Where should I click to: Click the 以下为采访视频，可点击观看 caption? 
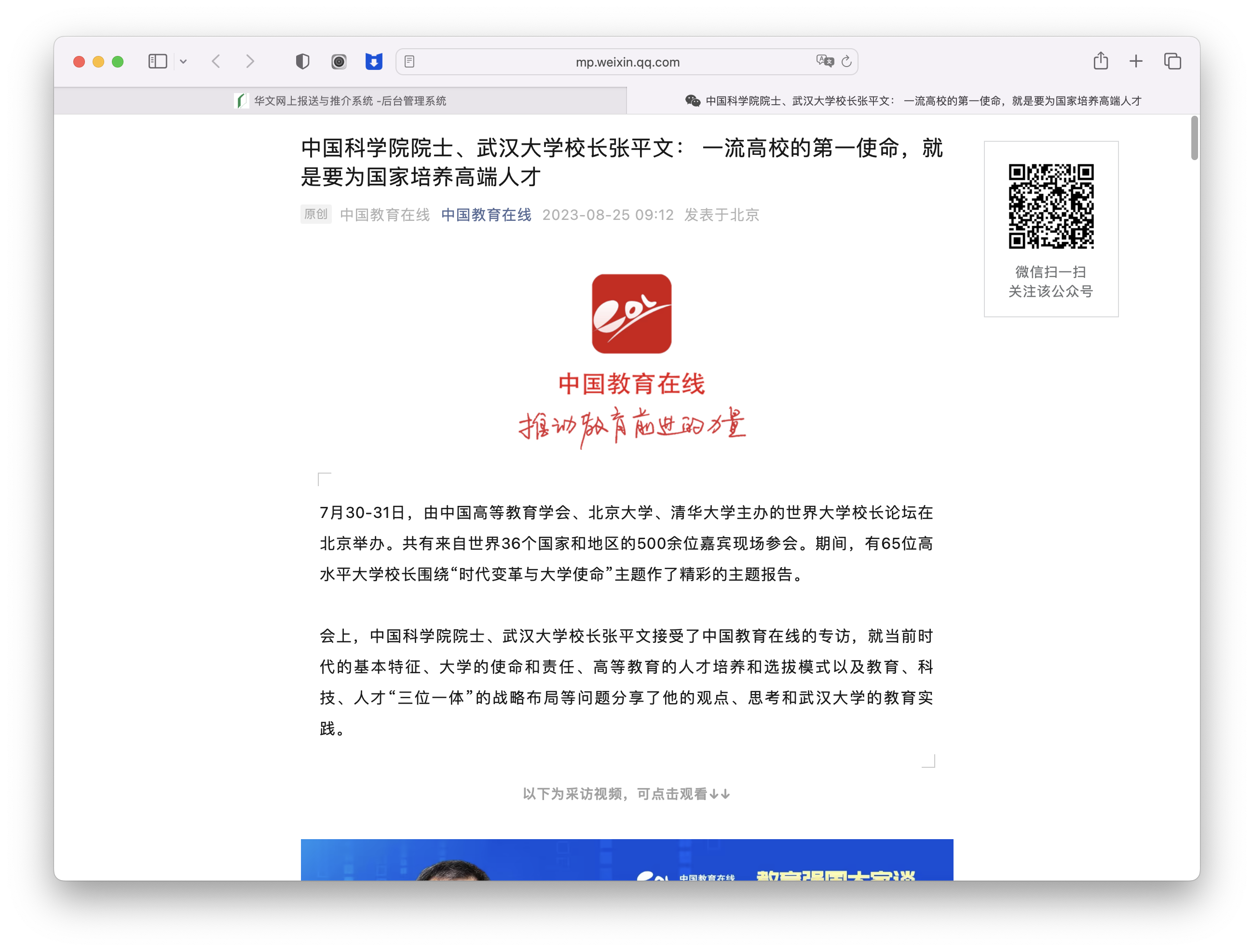(627, 794)
